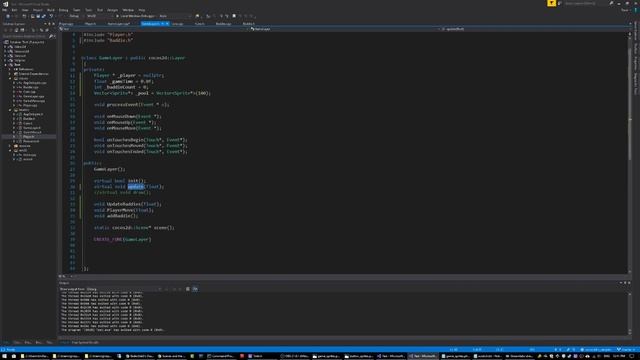640x360 pixels.
Task: Pin the active GameLayer.h tab
Action: click(162, 24)
